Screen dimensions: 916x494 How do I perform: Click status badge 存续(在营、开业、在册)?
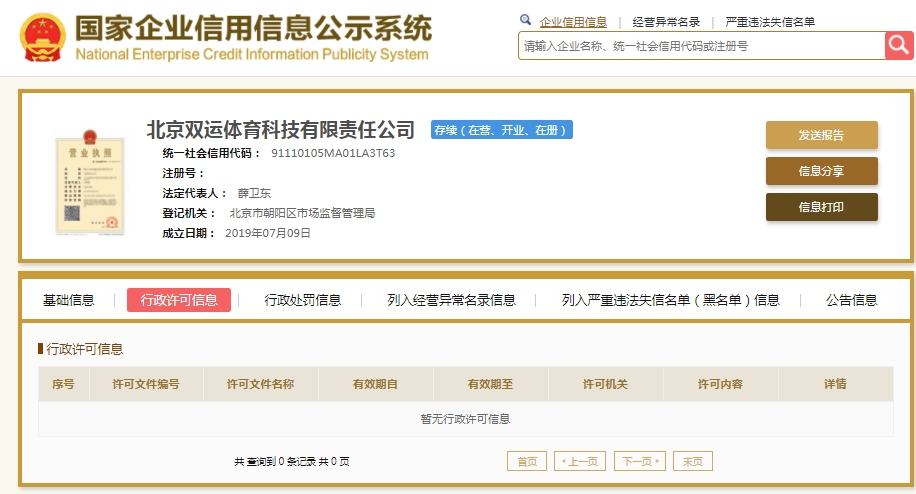point(502,130)
